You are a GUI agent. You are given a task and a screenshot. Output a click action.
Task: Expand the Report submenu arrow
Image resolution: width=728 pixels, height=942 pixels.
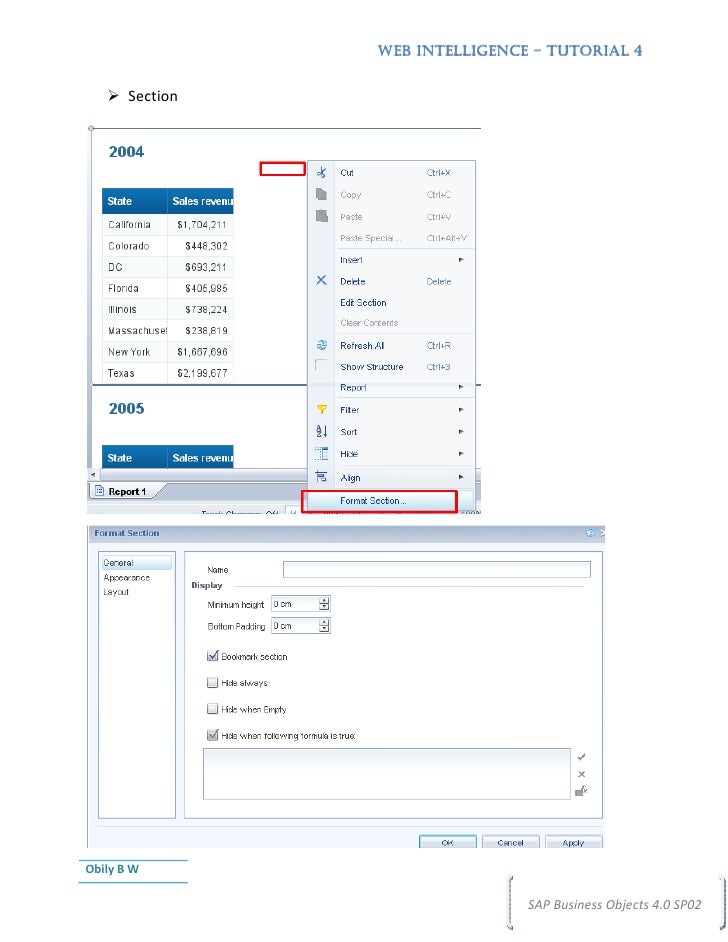461,387
